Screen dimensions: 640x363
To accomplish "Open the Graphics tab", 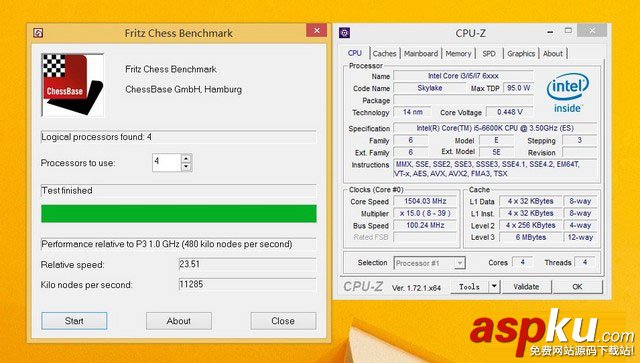I will coord(521,53).
